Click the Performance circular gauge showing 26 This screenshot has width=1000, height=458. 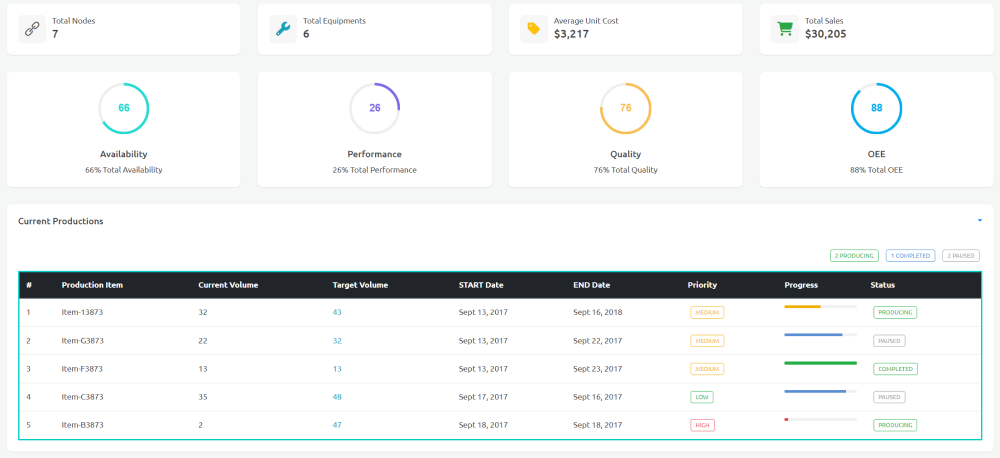coord(374,108)
